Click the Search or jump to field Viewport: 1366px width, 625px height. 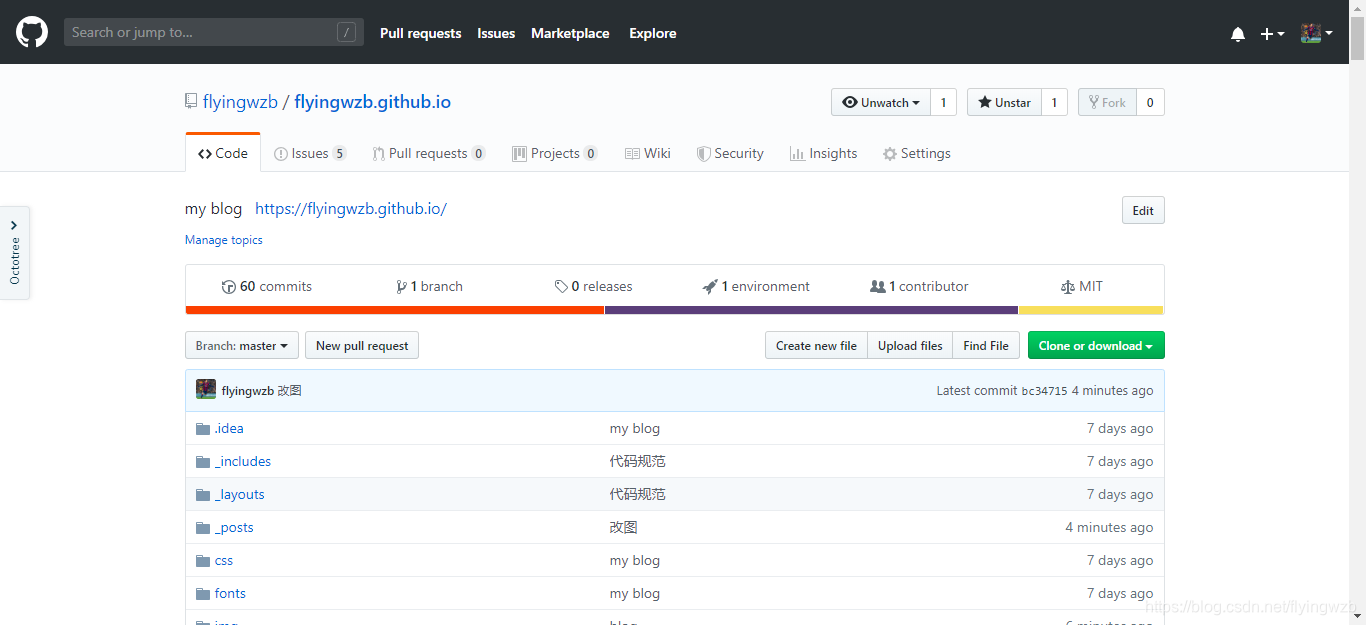214,32
